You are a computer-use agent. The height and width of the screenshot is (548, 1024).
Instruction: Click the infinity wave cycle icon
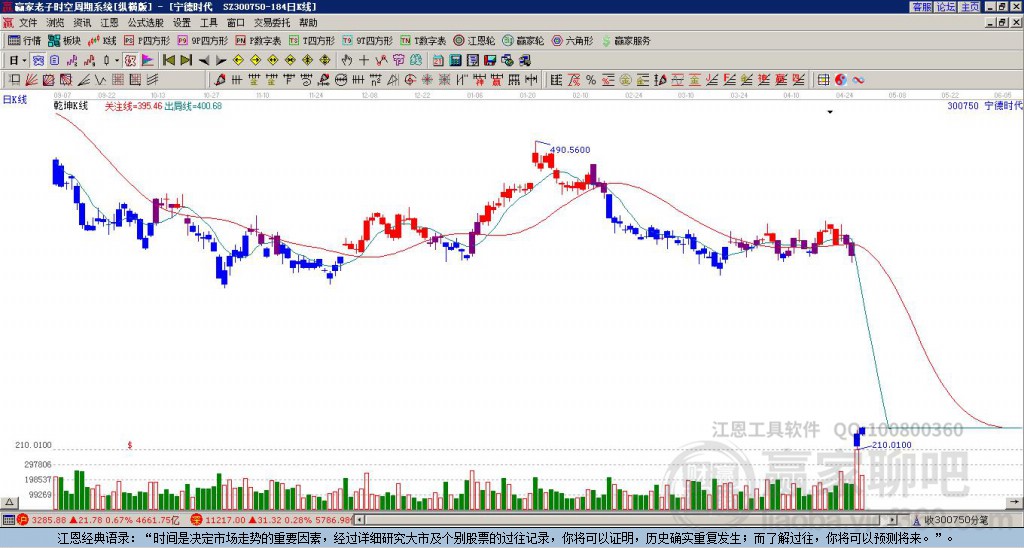coord(858,80)
